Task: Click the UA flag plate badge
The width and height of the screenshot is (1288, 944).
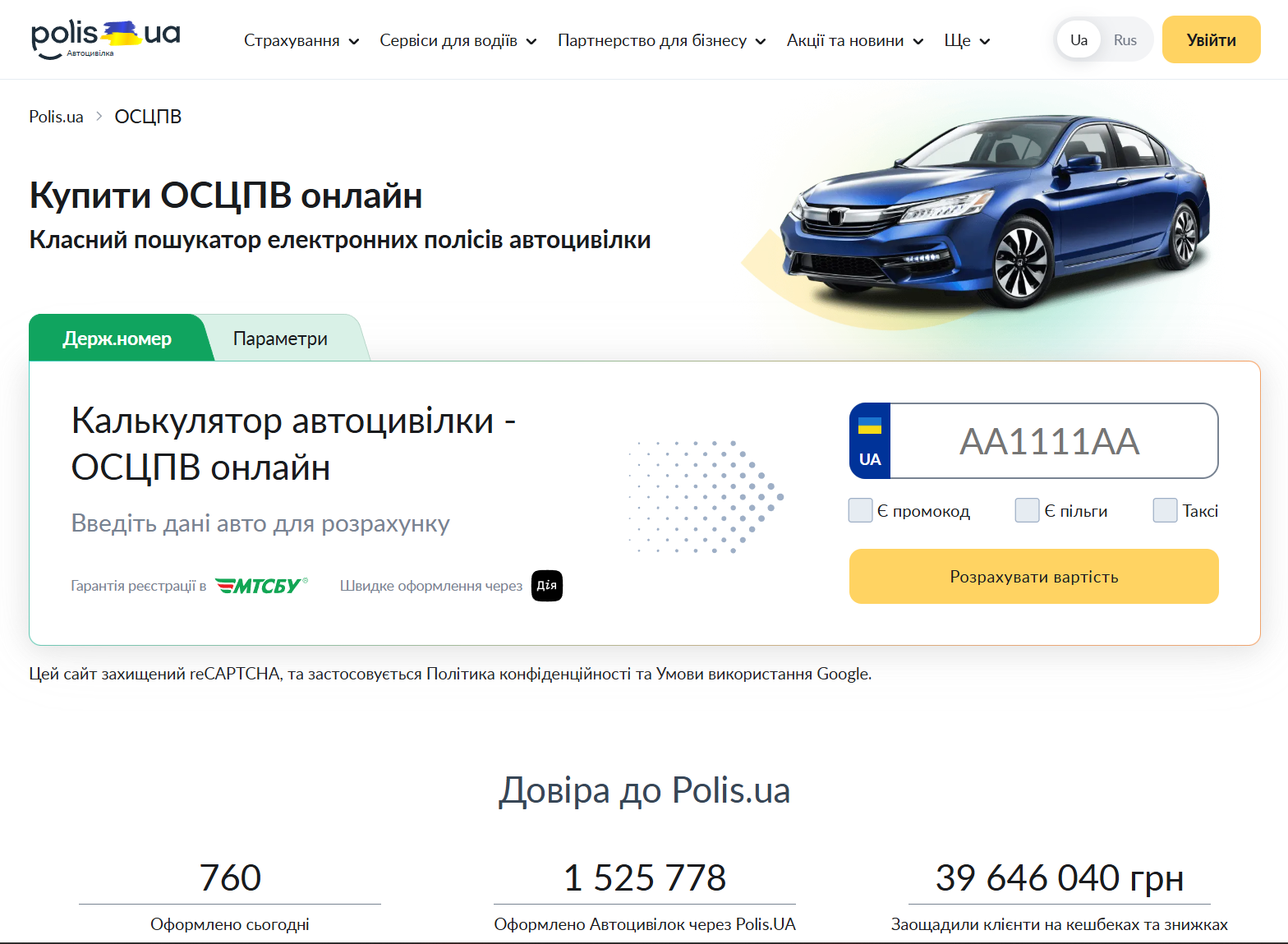Action: tap(870, 441)
